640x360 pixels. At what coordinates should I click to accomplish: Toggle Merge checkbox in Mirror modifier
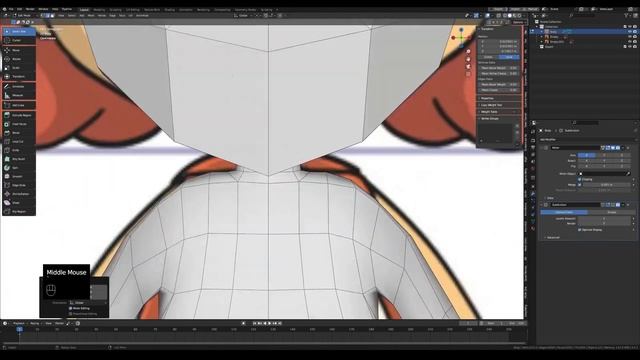[580, 184]
